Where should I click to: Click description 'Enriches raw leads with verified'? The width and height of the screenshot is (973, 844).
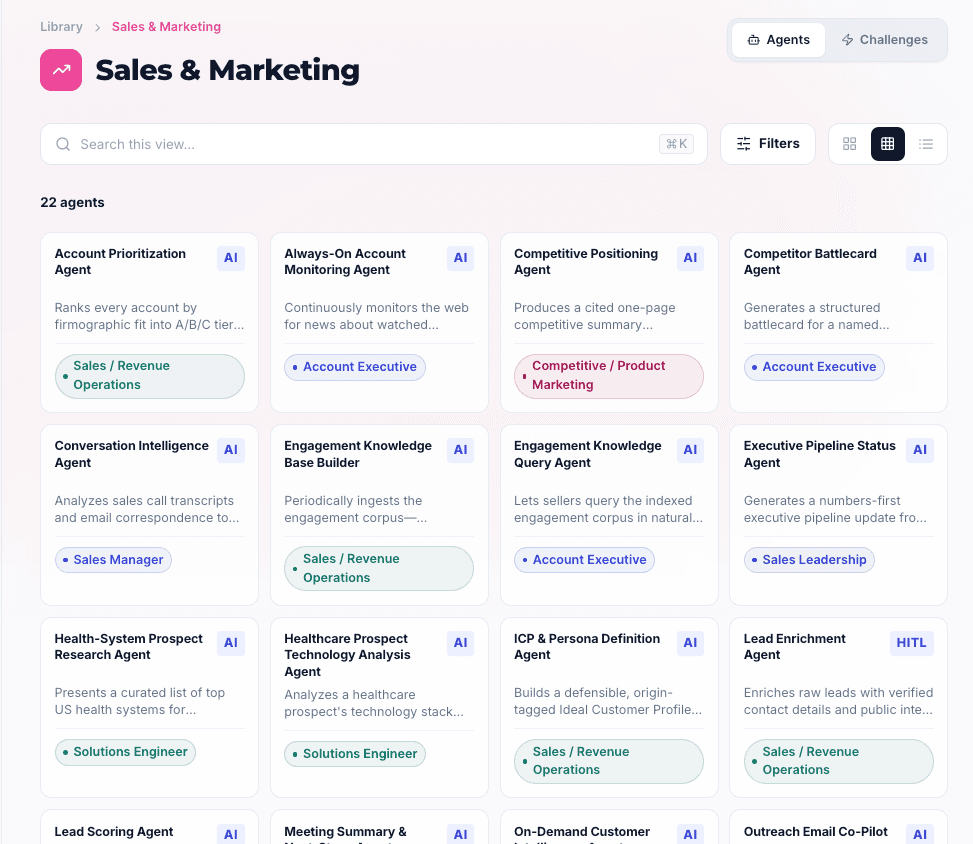[838, 701]
